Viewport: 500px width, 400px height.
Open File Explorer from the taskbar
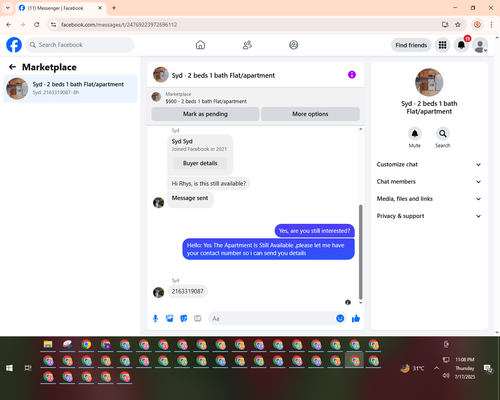(x=48, y=345)
